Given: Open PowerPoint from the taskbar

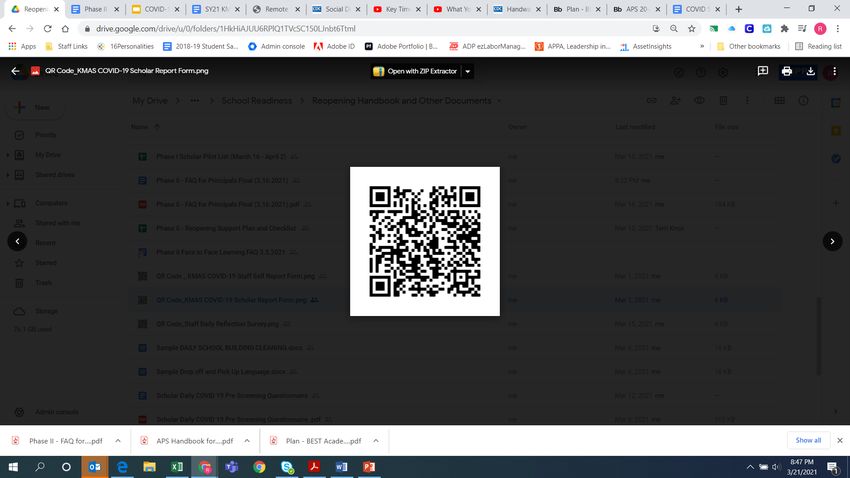Looking at the screenshot, I should 369,467.
